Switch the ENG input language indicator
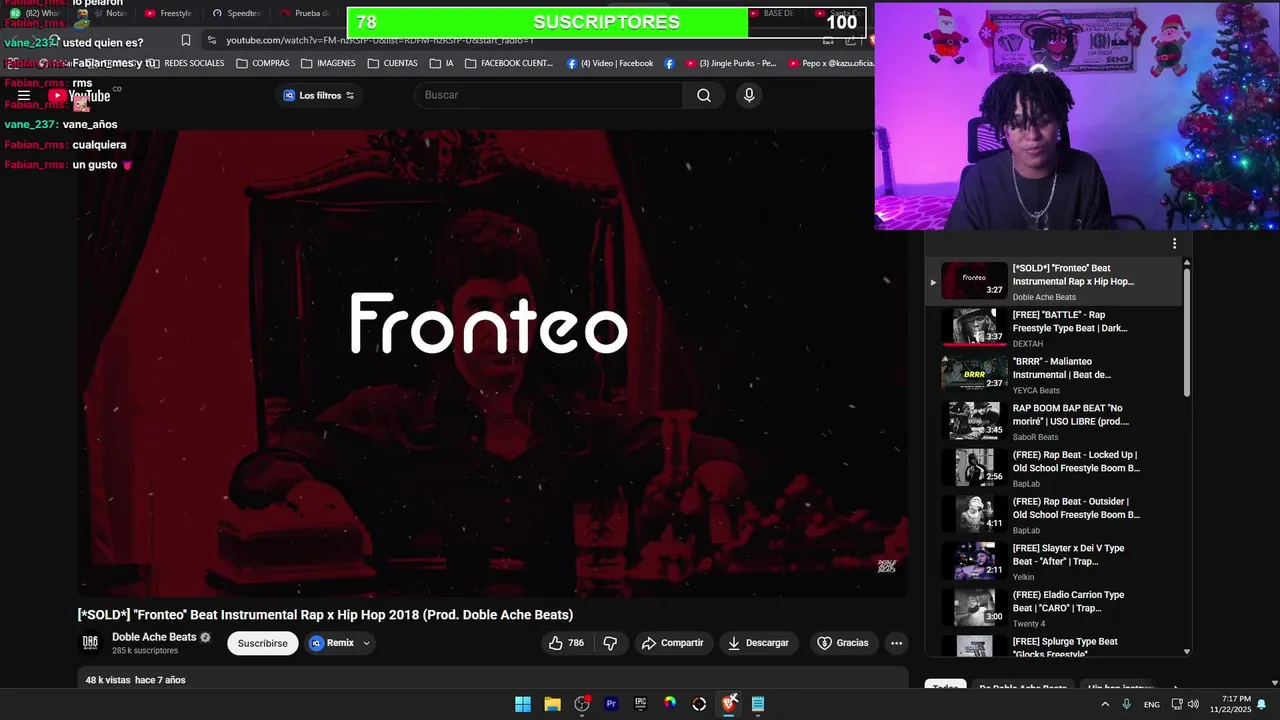Viewport: 1280px width, 720px height. [1152, 704]
